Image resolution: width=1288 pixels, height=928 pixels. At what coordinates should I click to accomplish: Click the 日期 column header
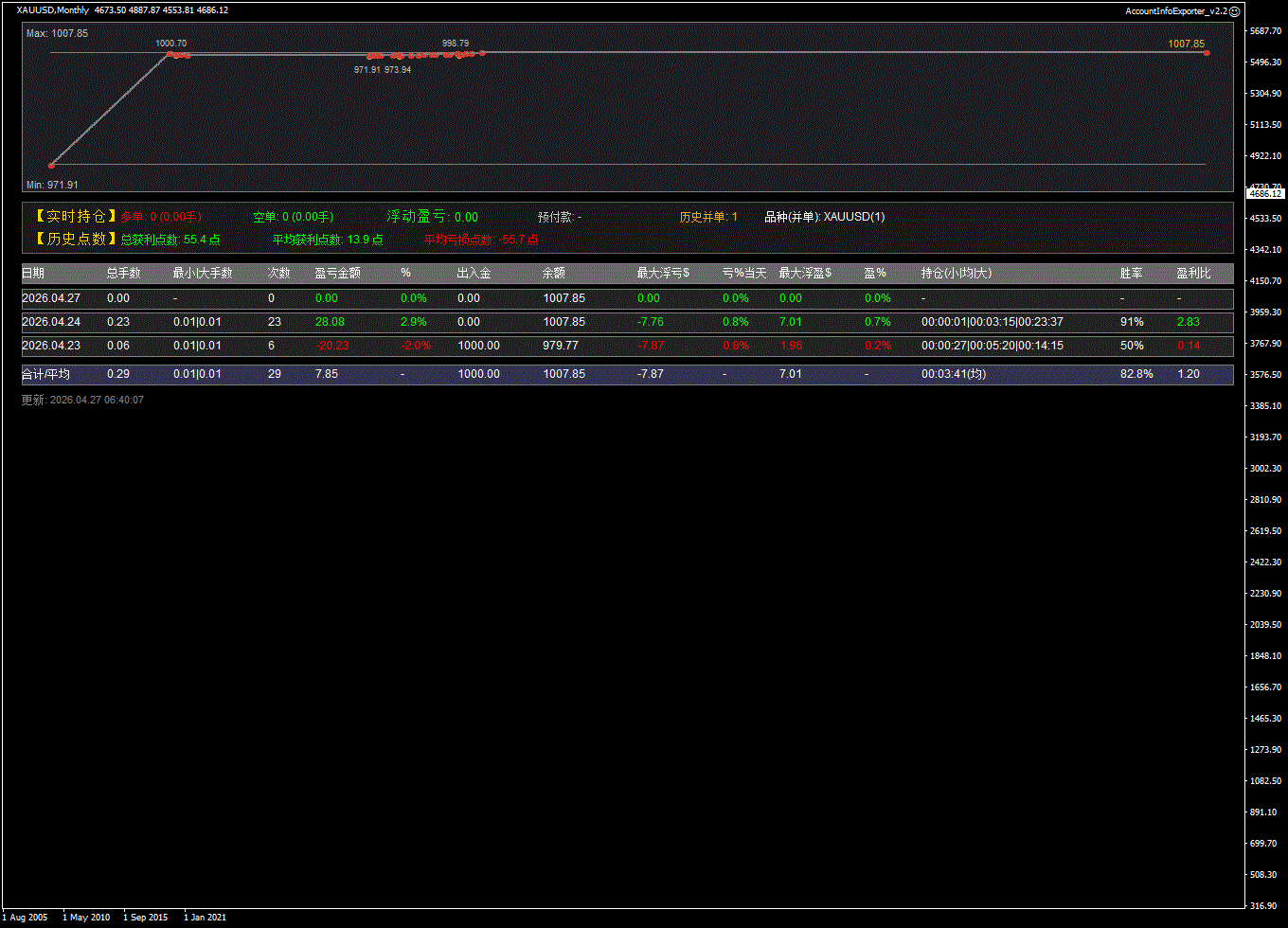33,273
